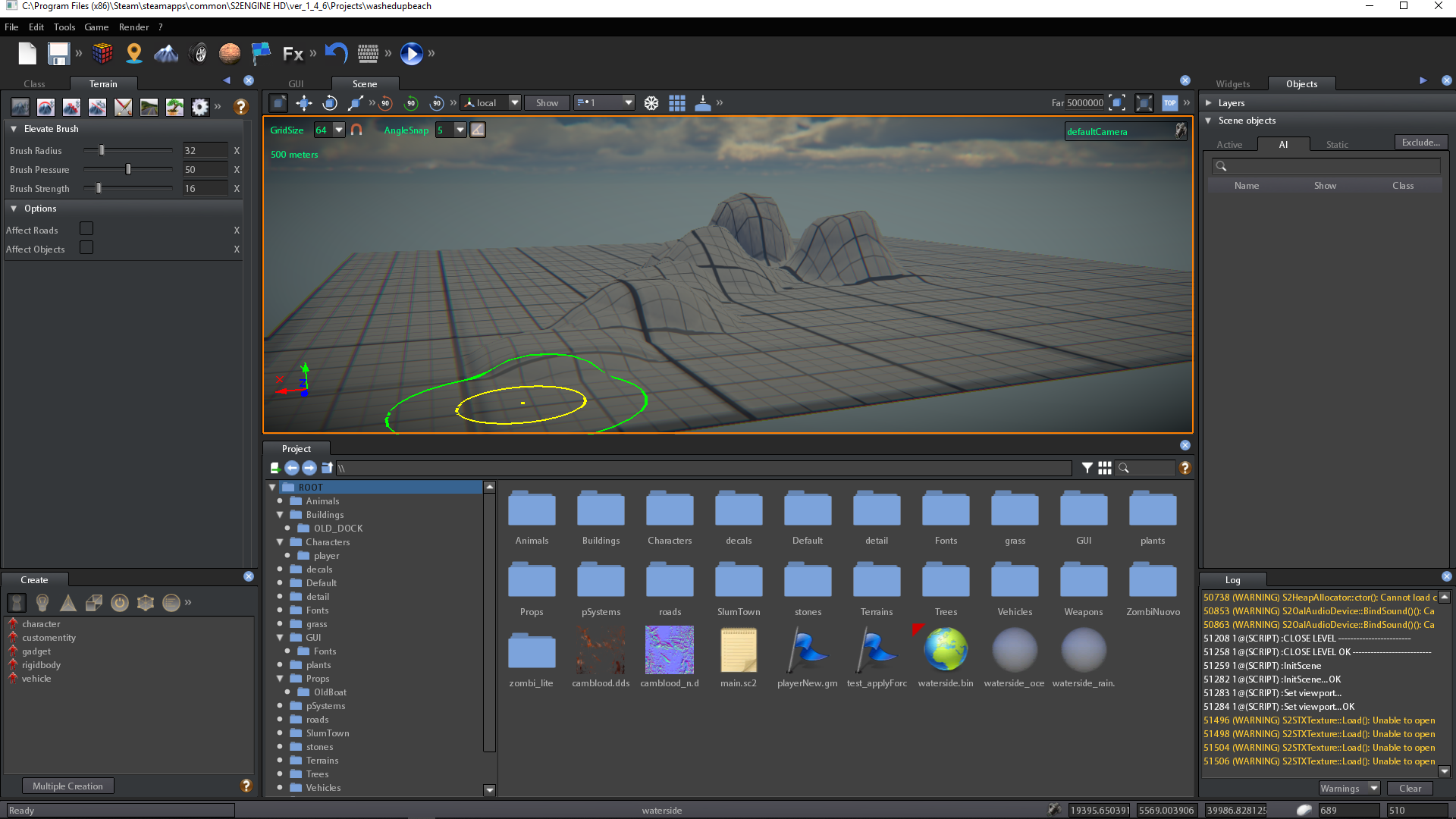Open the mountain terrain tool in main toolbar
This screenshot has width=1456, height=819.
(166, 54)
